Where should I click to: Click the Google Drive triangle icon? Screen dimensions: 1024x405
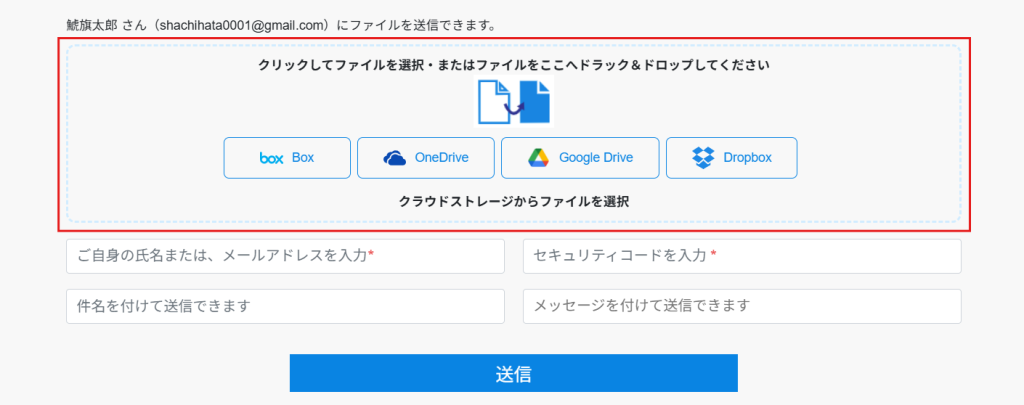539,158
